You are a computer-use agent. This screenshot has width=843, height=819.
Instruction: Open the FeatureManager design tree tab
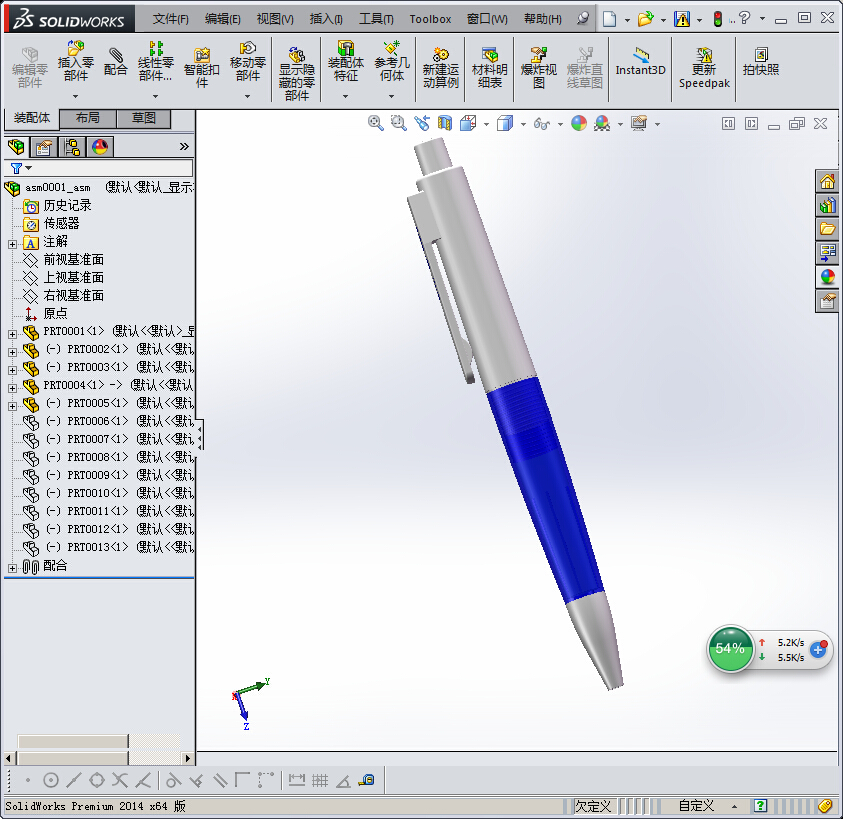[x=16, y=146]
